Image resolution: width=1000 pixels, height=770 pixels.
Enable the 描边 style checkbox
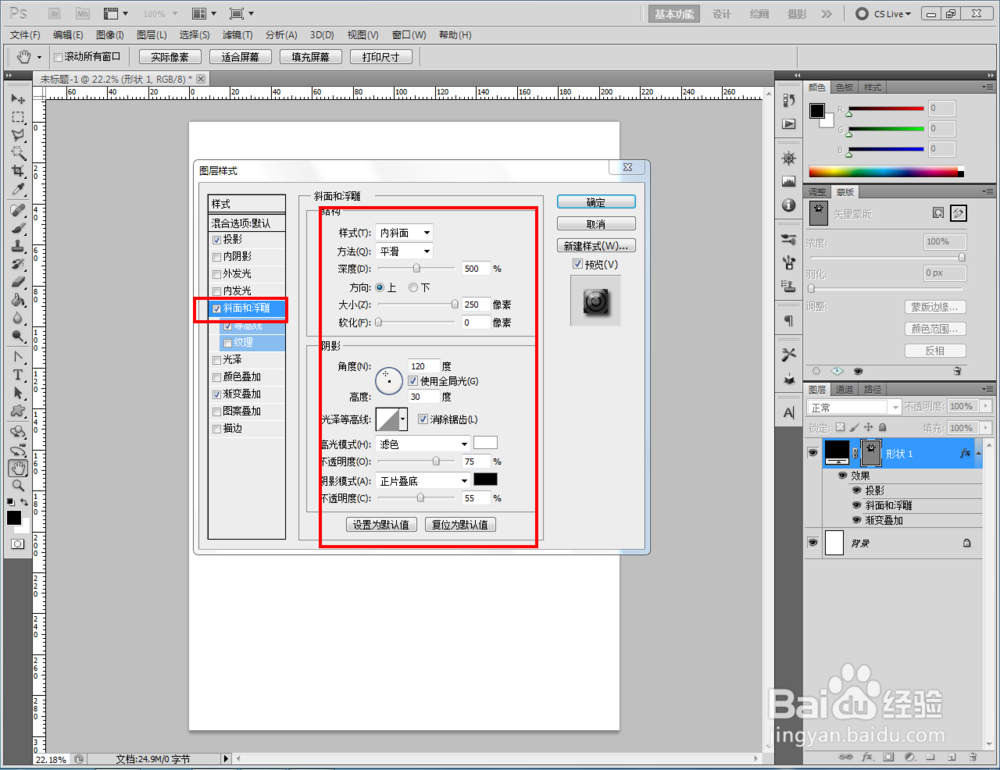217,429
